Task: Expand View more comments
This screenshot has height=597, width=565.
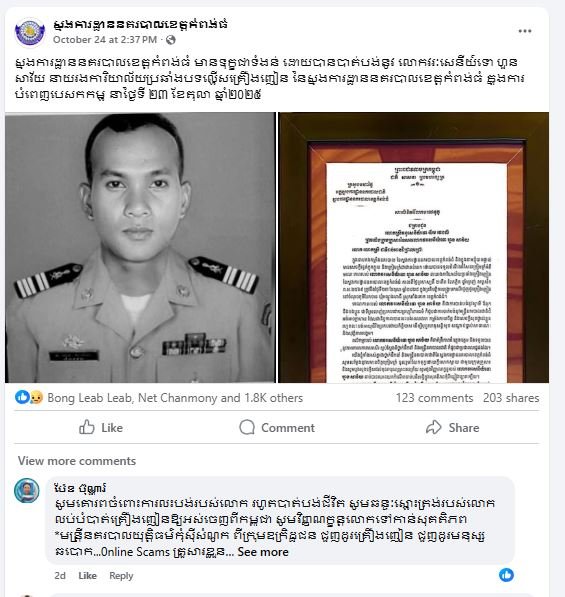Action: click(77, 461)
